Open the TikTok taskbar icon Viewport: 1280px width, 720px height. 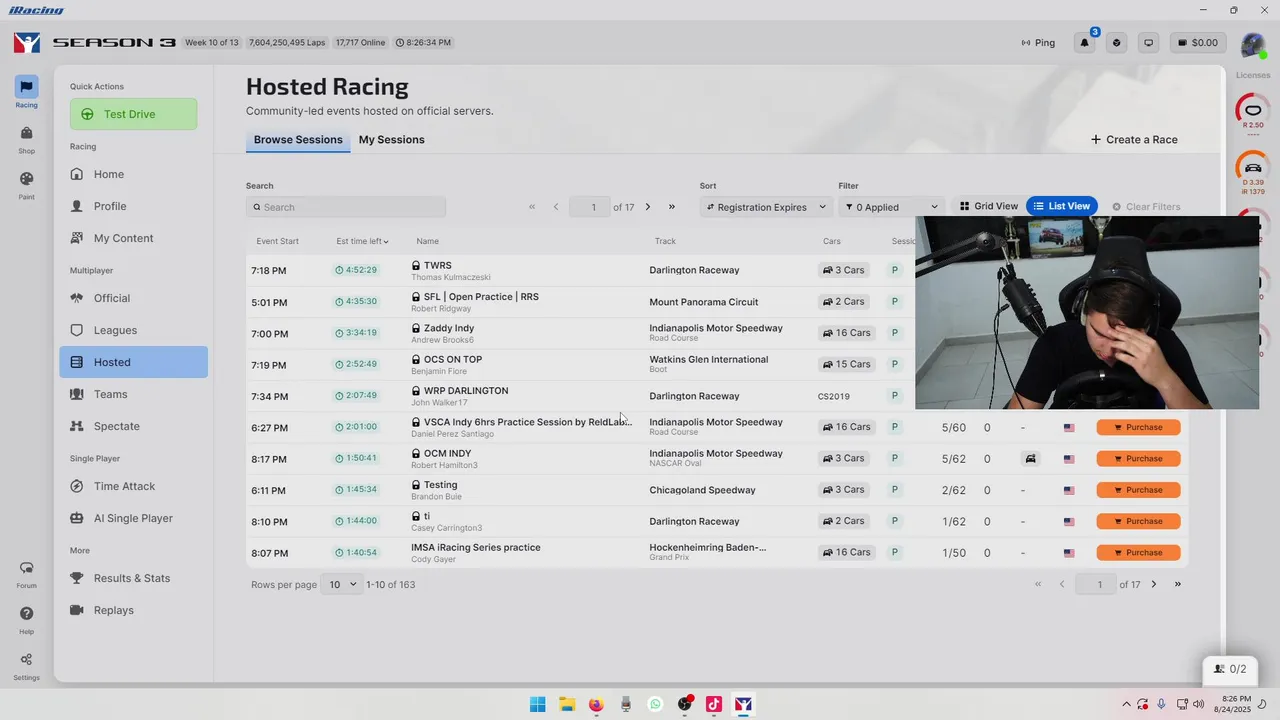(x=714, y=704)
